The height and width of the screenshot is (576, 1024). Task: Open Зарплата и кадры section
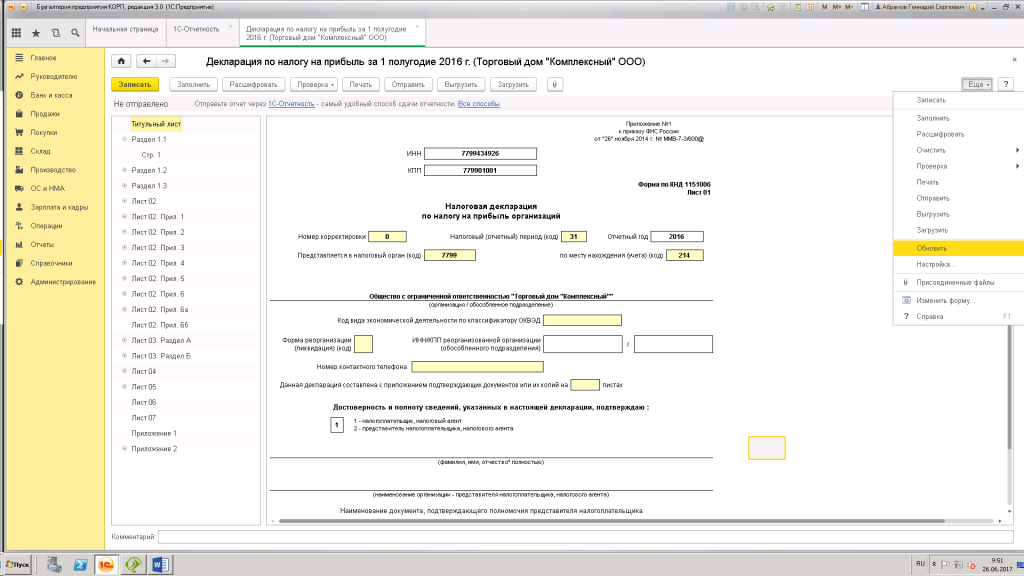click(59, 207)
